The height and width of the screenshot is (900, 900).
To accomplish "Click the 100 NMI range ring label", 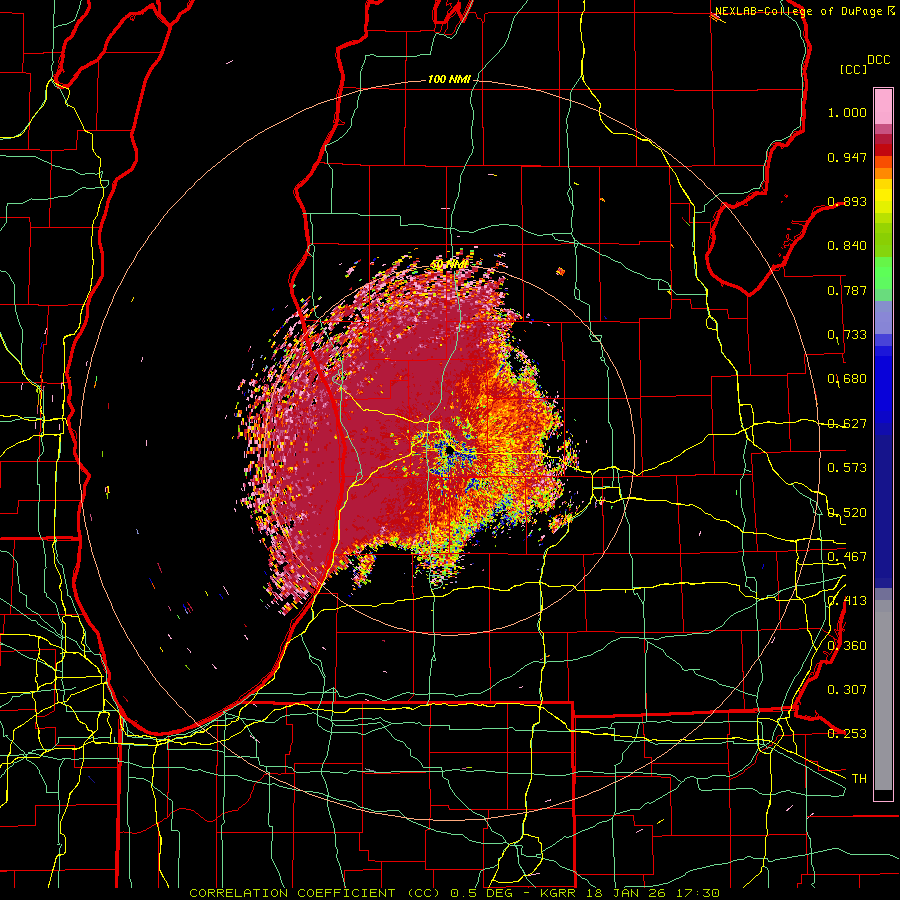I will (449, 79).
